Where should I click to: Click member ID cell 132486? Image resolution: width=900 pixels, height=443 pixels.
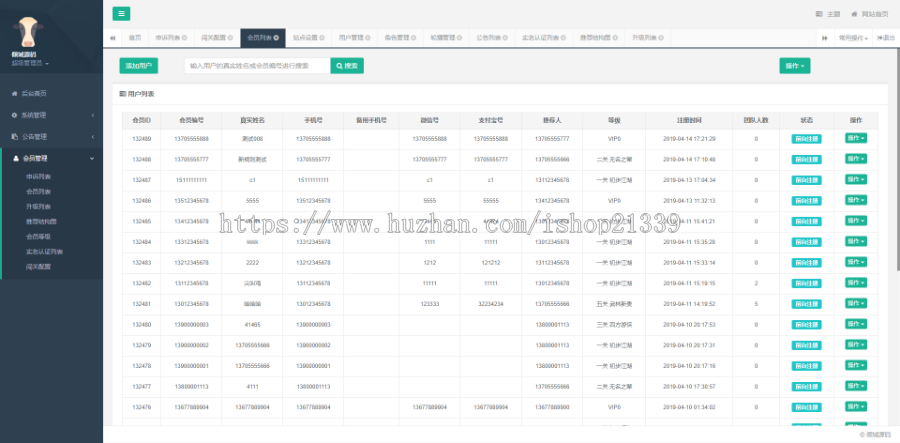141,201
